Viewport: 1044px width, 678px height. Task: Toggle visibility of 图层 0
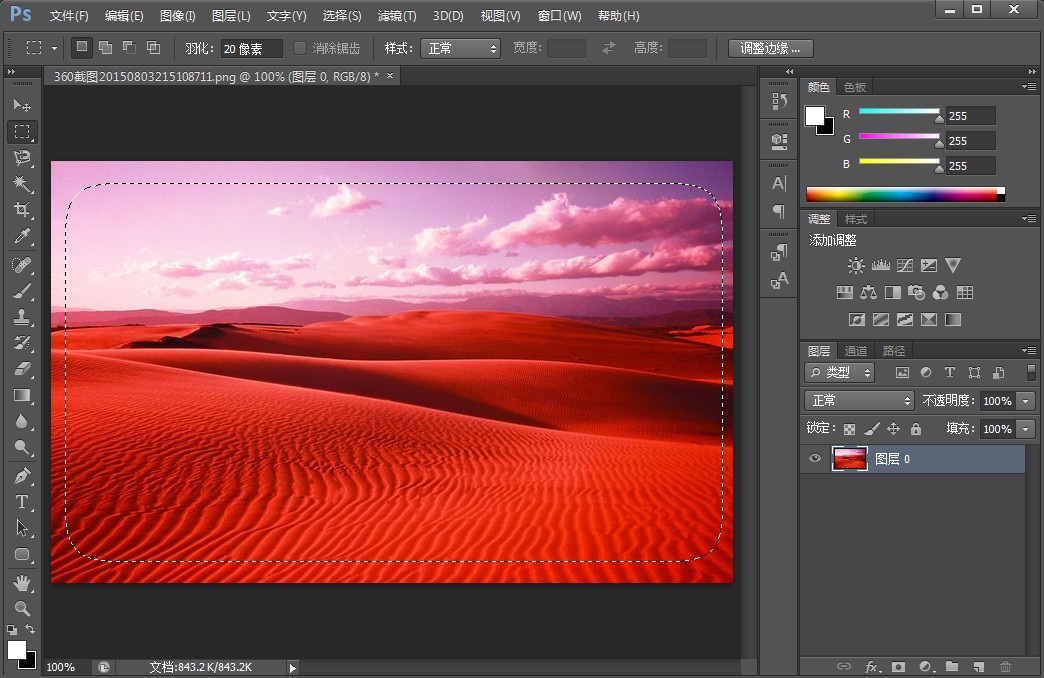click(814, 458)
